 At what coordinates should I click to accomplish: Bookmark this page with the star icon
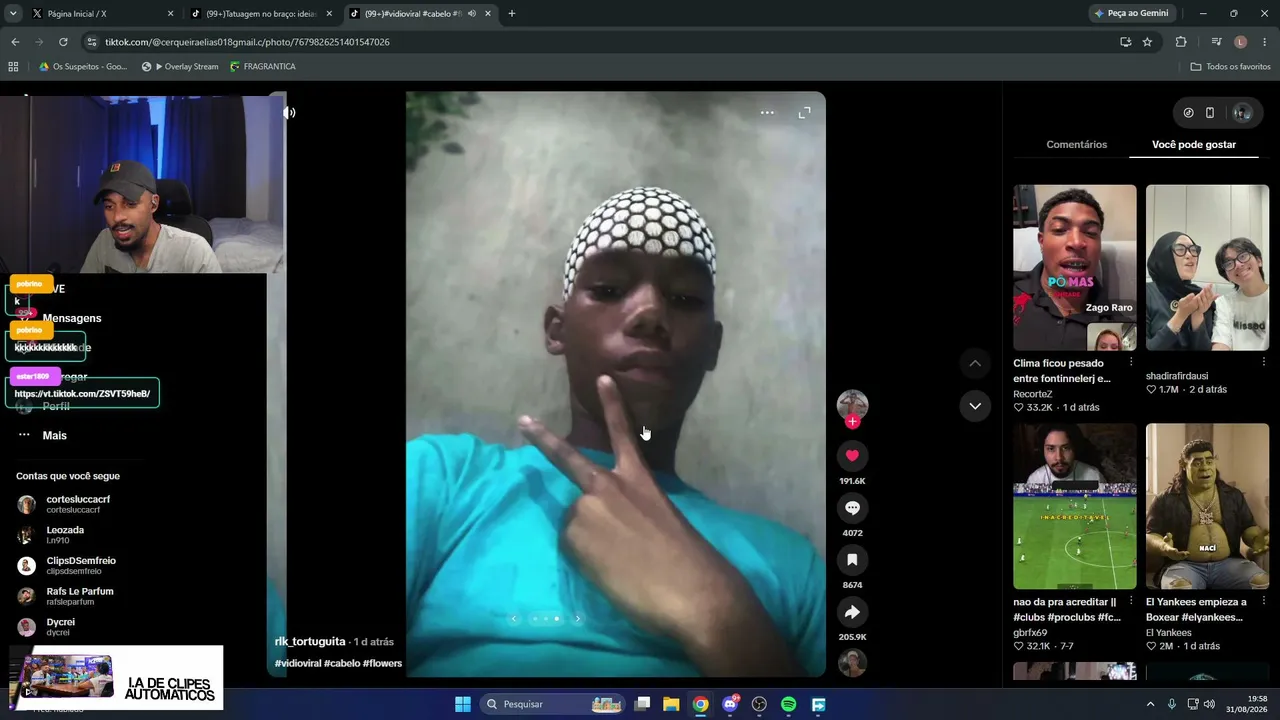[1147, 42]
